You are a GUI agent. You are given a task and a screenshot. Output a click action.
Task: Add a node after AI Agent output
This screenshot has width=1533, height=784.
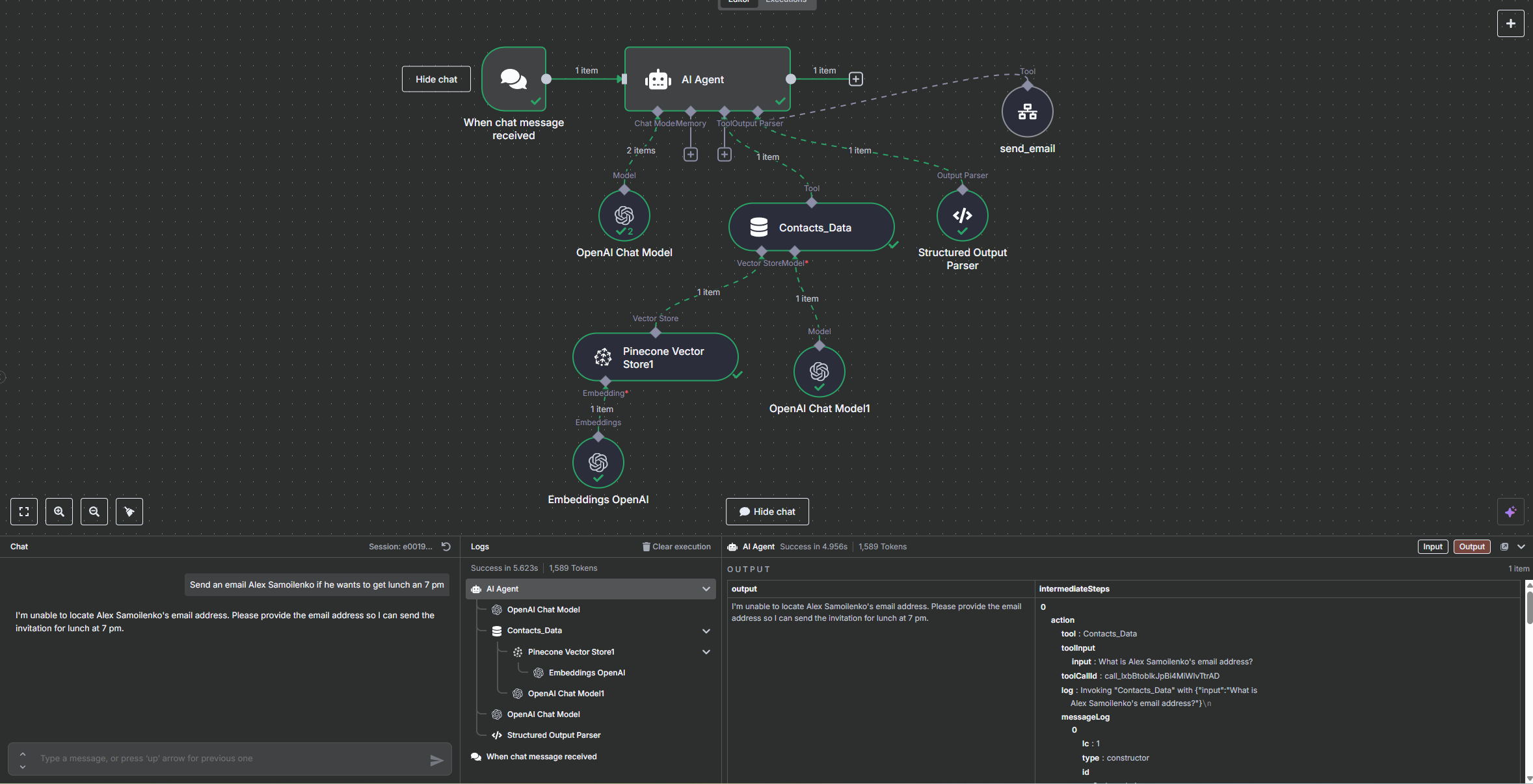pyautogui.click(x=856, y=79)
